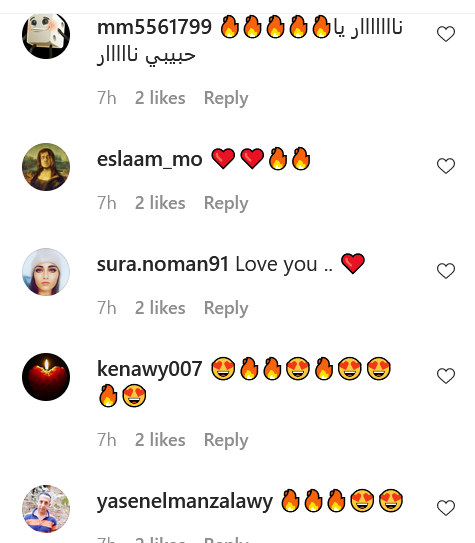Visit the sura.noman91 username link
The image size is (475, 543).
(x=163, y=264)
